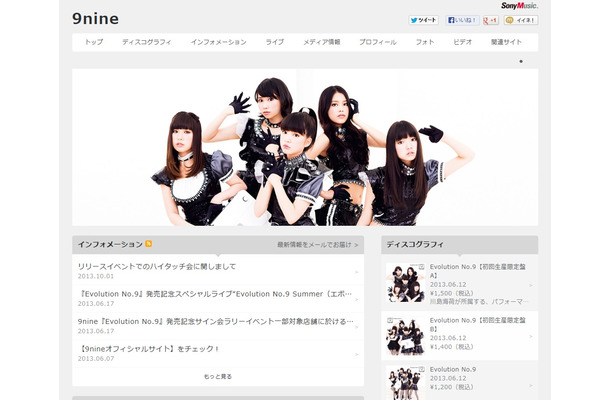This screenshot has height=400, width=610.
Task: Open news 発売記念サイン会ラリーイベント
Action: point(216,321)
